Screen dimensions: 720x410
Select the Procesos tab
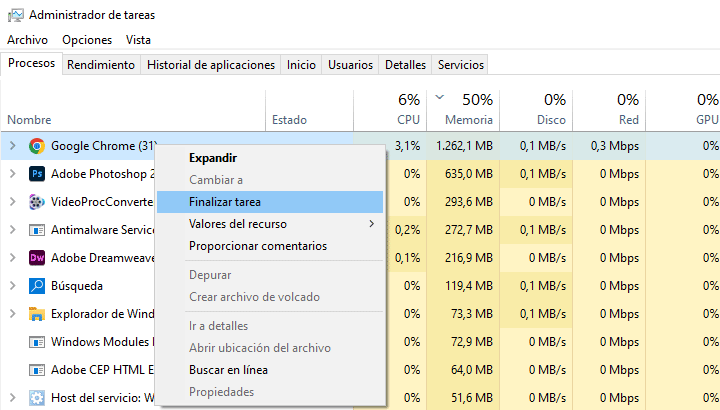[x=31, y=63]
